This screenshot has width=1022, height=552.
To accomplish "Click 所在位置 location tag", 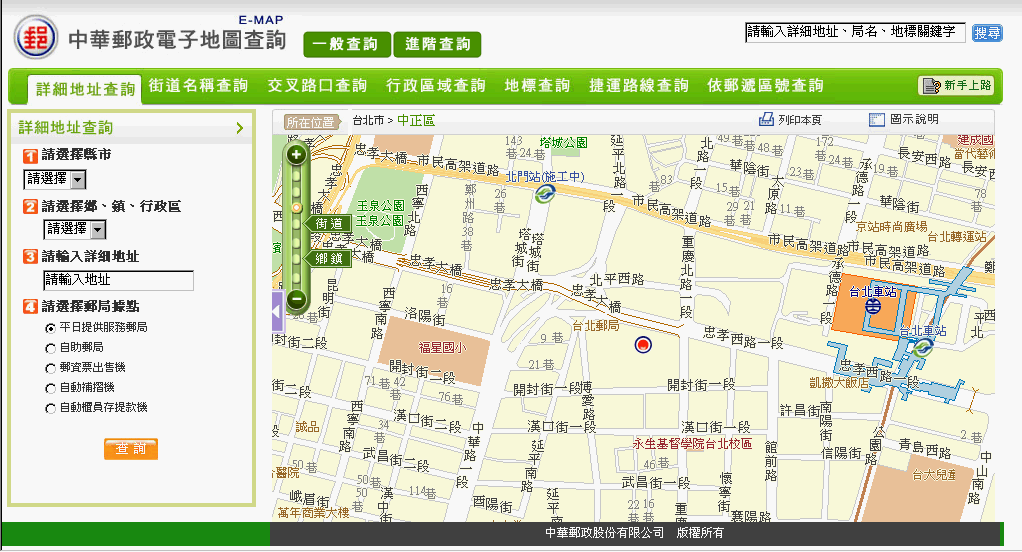I will 312,122.
